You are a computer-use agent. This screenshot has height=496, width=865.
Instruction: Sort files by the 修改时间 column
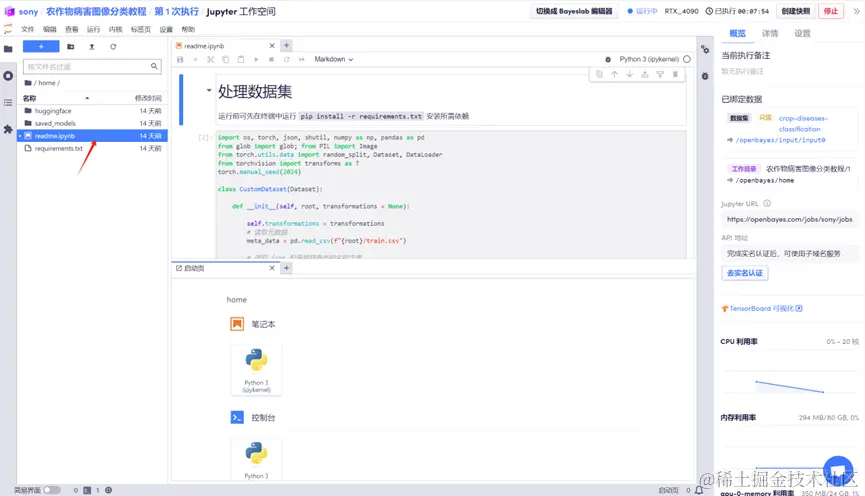pos(148,98)
